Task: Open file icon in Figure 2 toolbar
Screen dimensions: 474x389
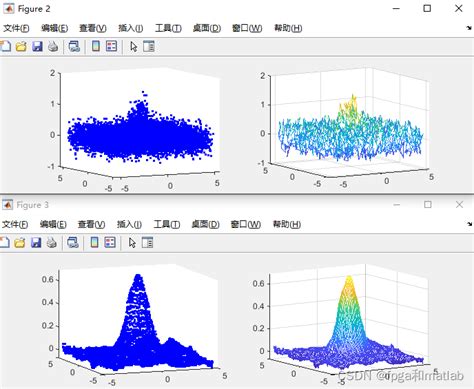Action: point(21,46)
